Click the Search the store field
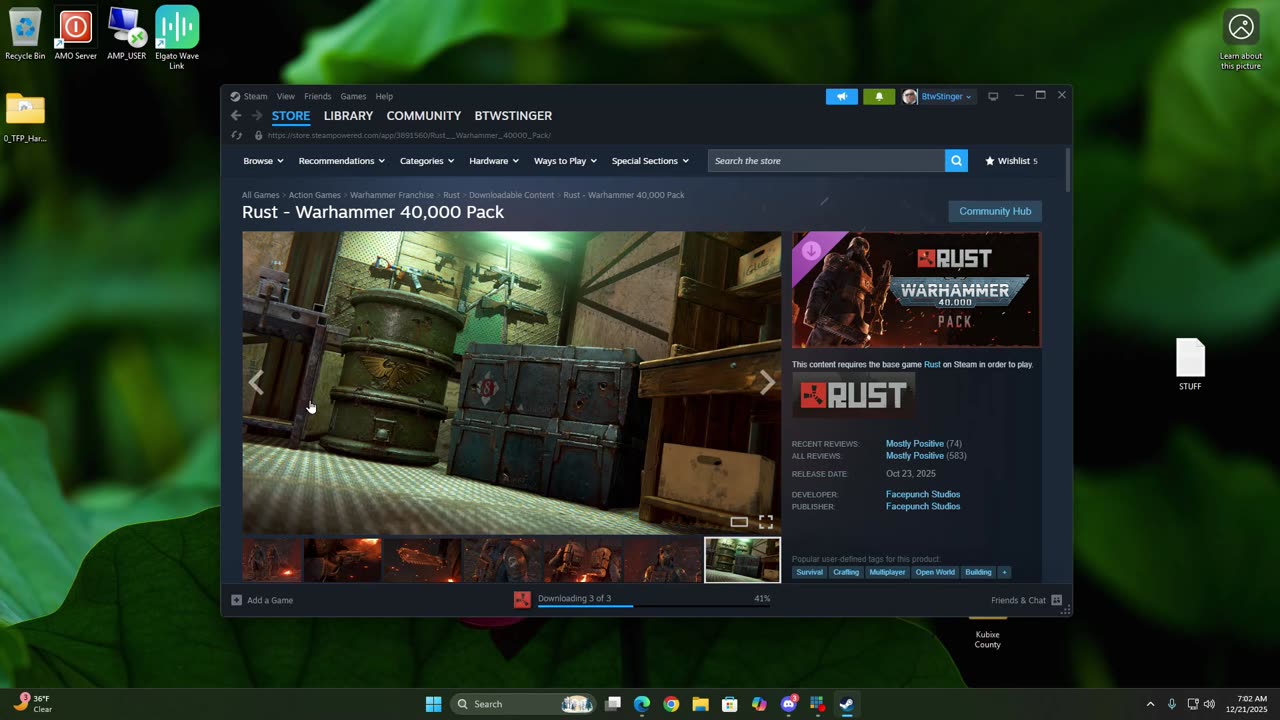The image size is (1280, 720). tap(826, 161)
